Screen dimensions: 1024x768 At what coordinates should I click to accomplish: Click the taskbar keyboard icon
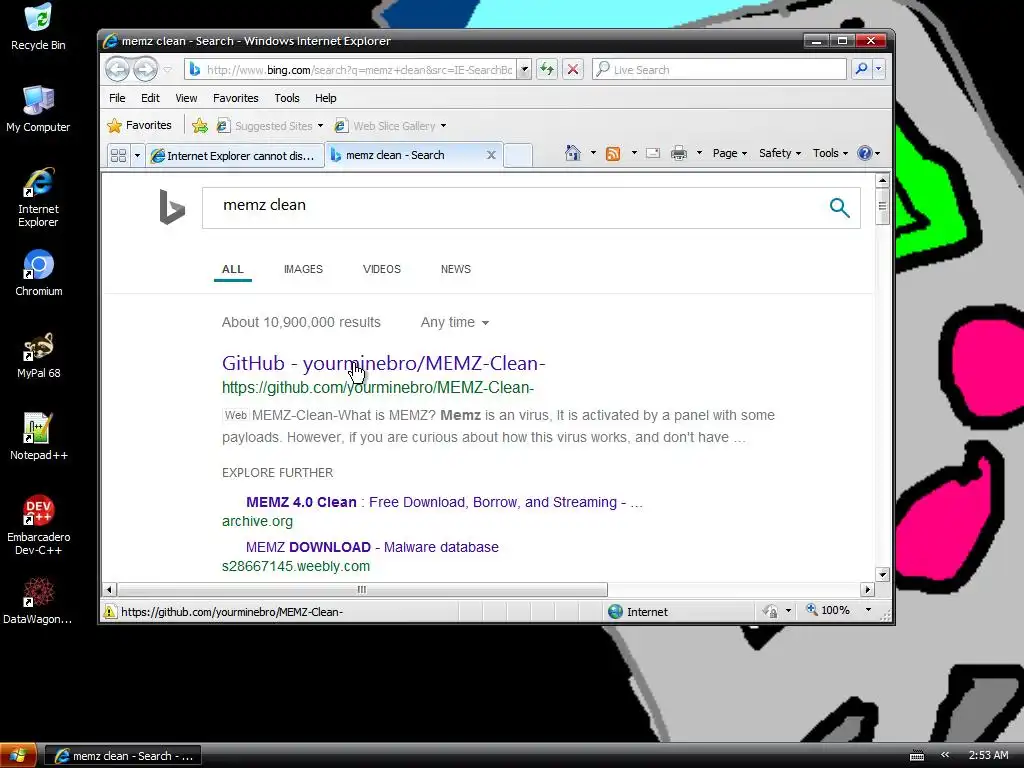coord(917,756)
